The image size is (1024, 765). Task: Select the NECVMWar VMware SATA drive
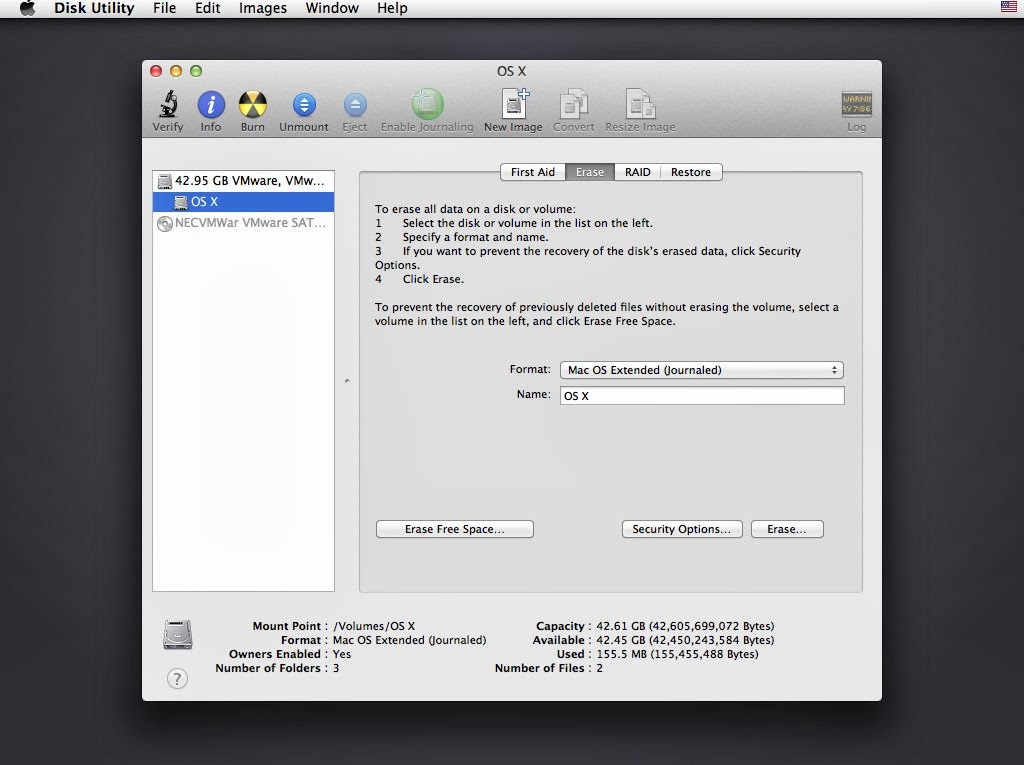[244, 223]
